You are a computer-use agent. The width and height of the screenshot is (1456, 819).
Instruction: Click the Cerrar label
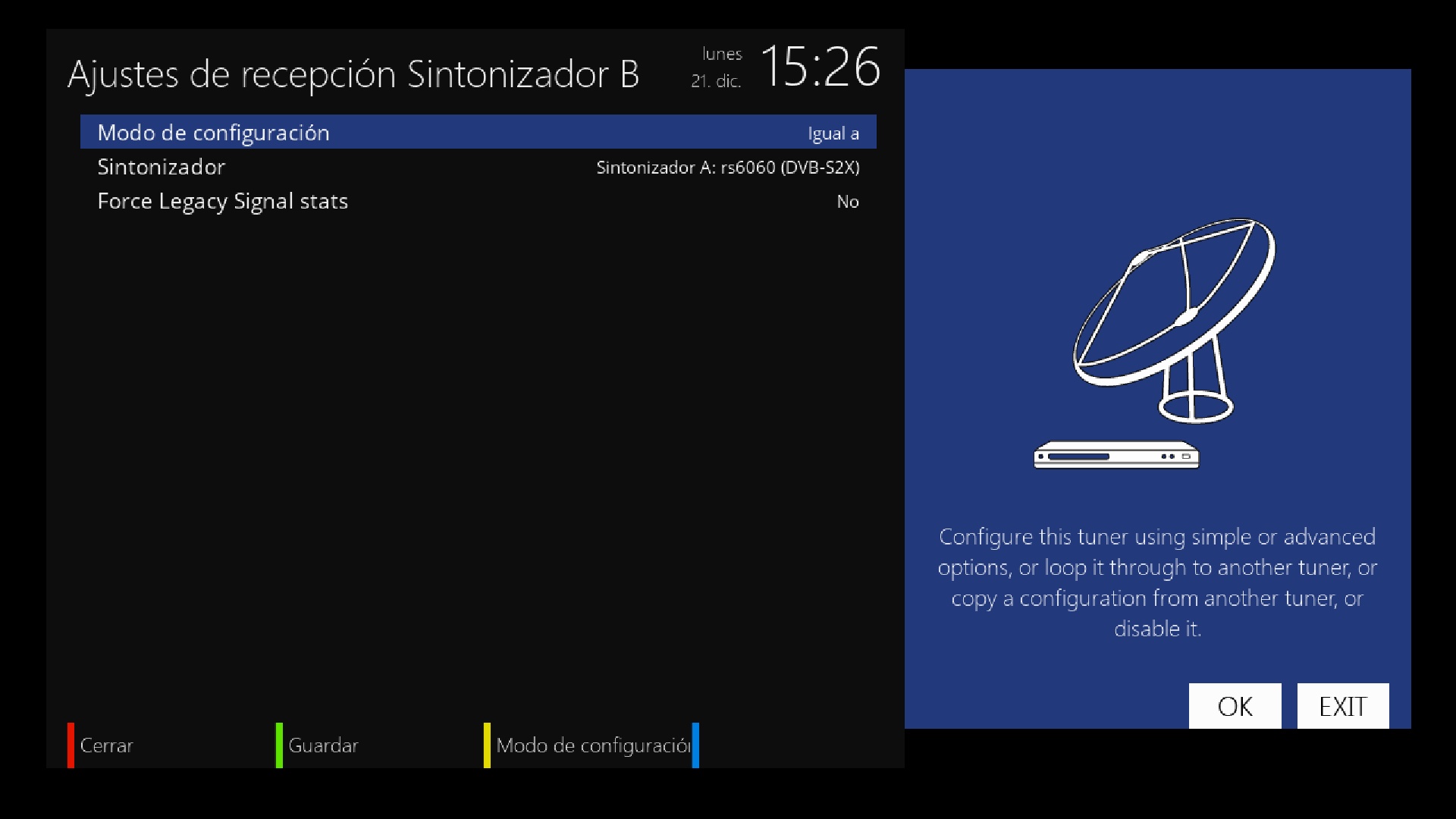tap(106, 745)
